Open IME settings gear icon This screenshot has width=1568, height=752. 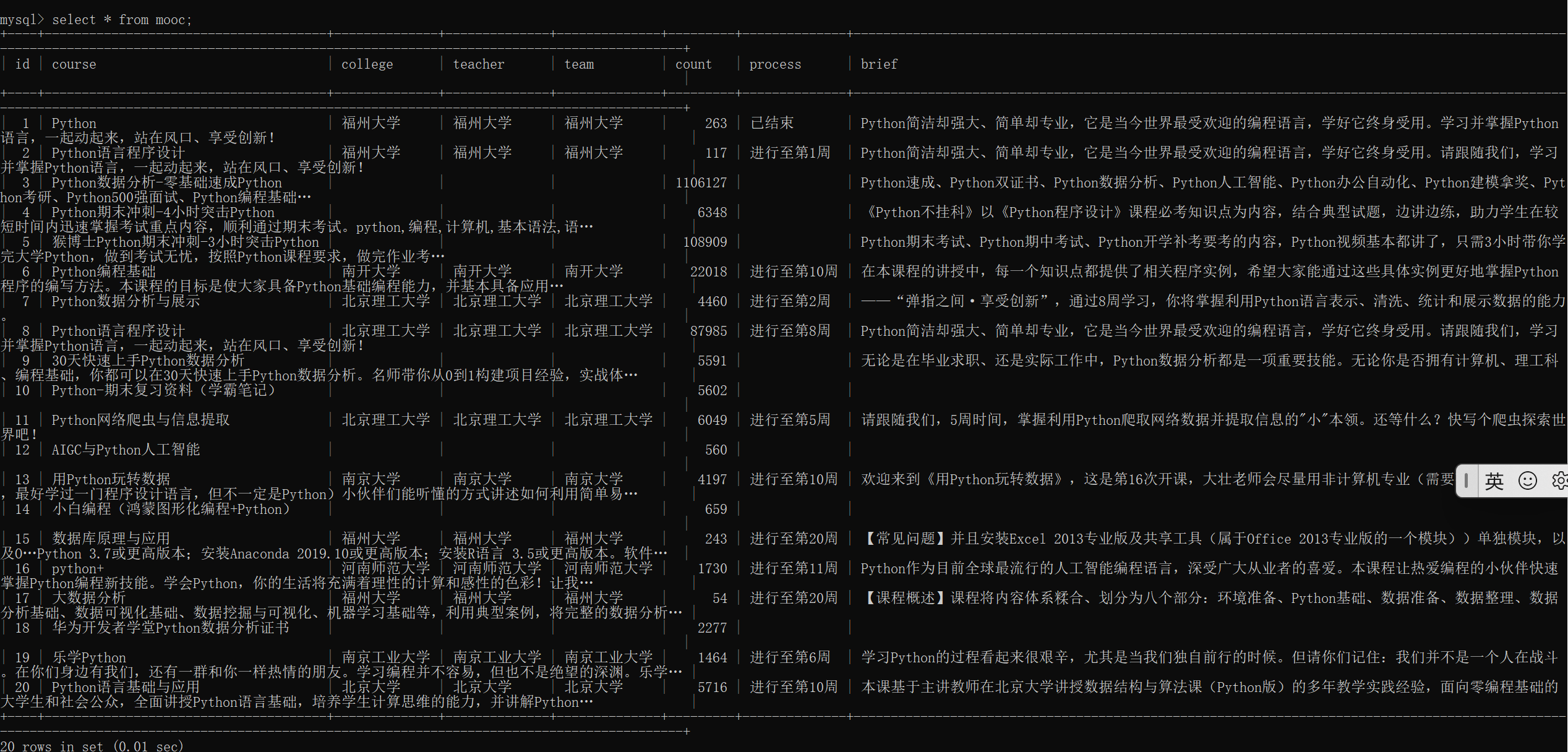1559,481
